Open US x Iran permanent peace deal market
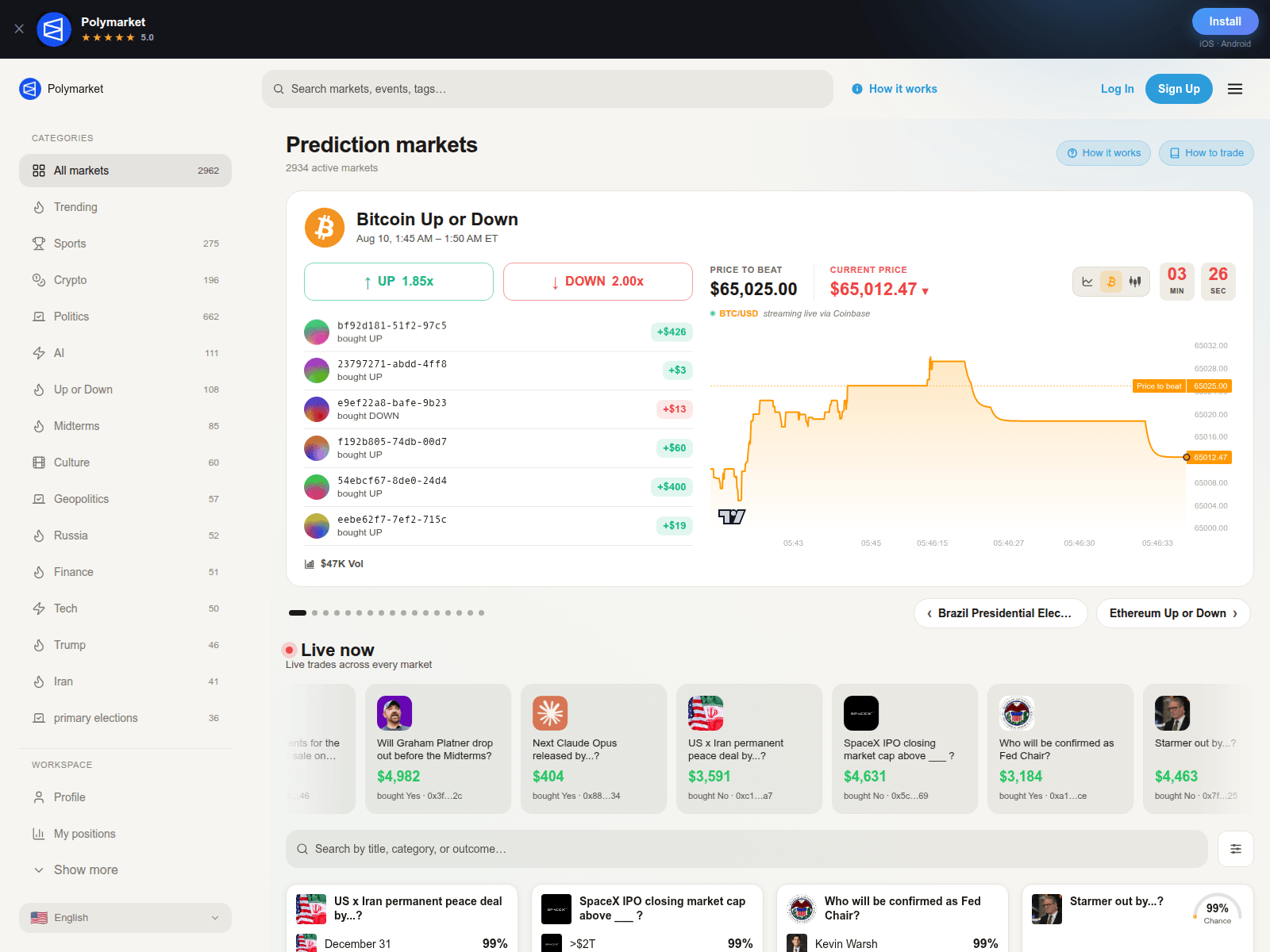 pyautogui.click(x=418, y=908)
